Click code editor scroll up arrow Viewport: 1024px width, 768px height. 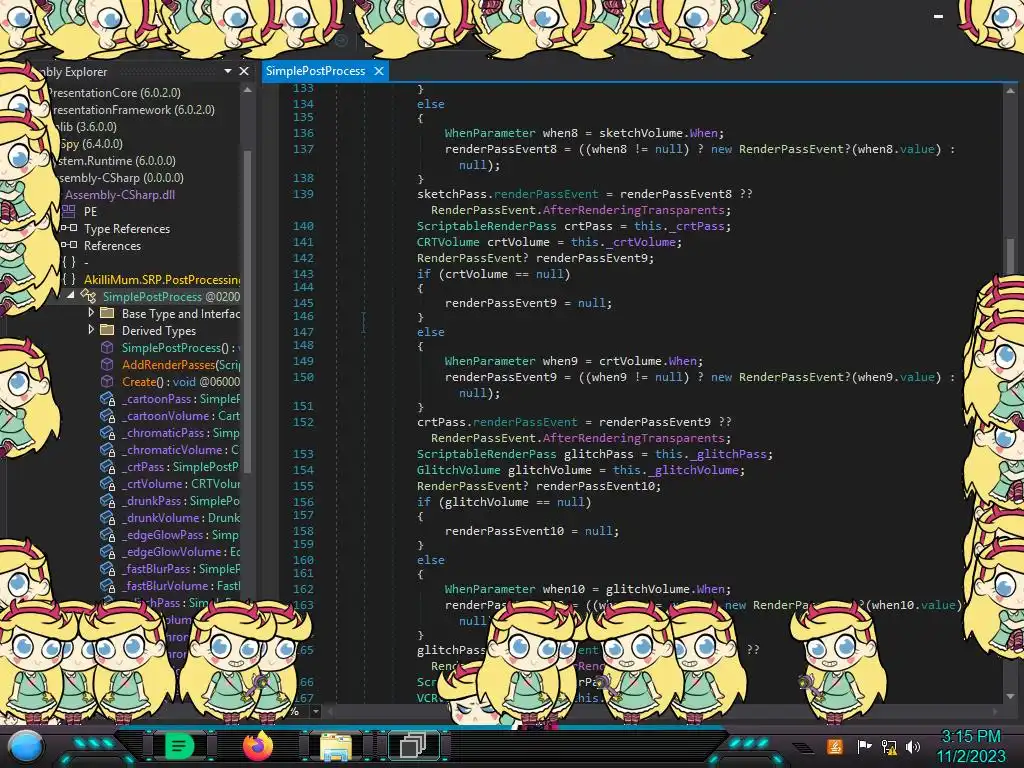[x=1010, y=91]
